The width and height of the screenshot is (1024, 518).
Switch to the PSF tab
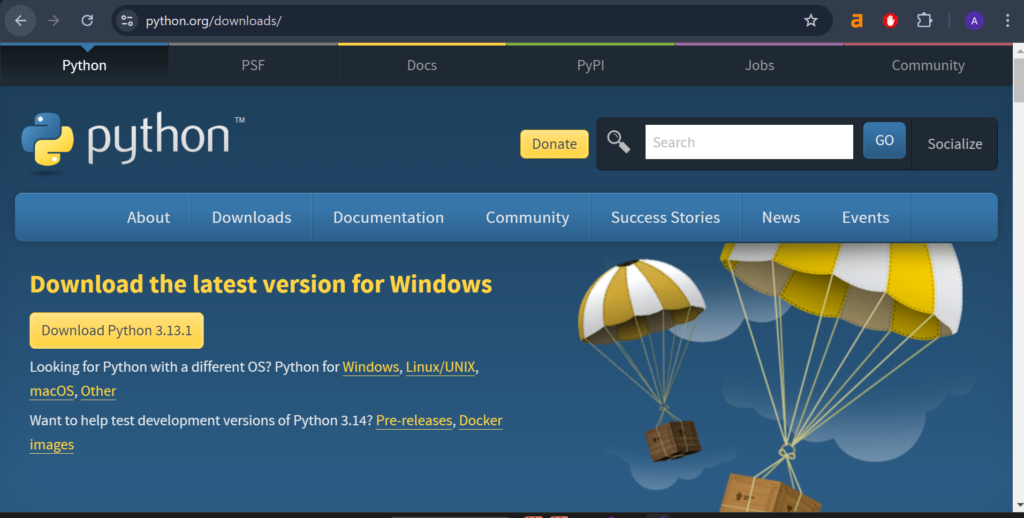pos(253,65)
